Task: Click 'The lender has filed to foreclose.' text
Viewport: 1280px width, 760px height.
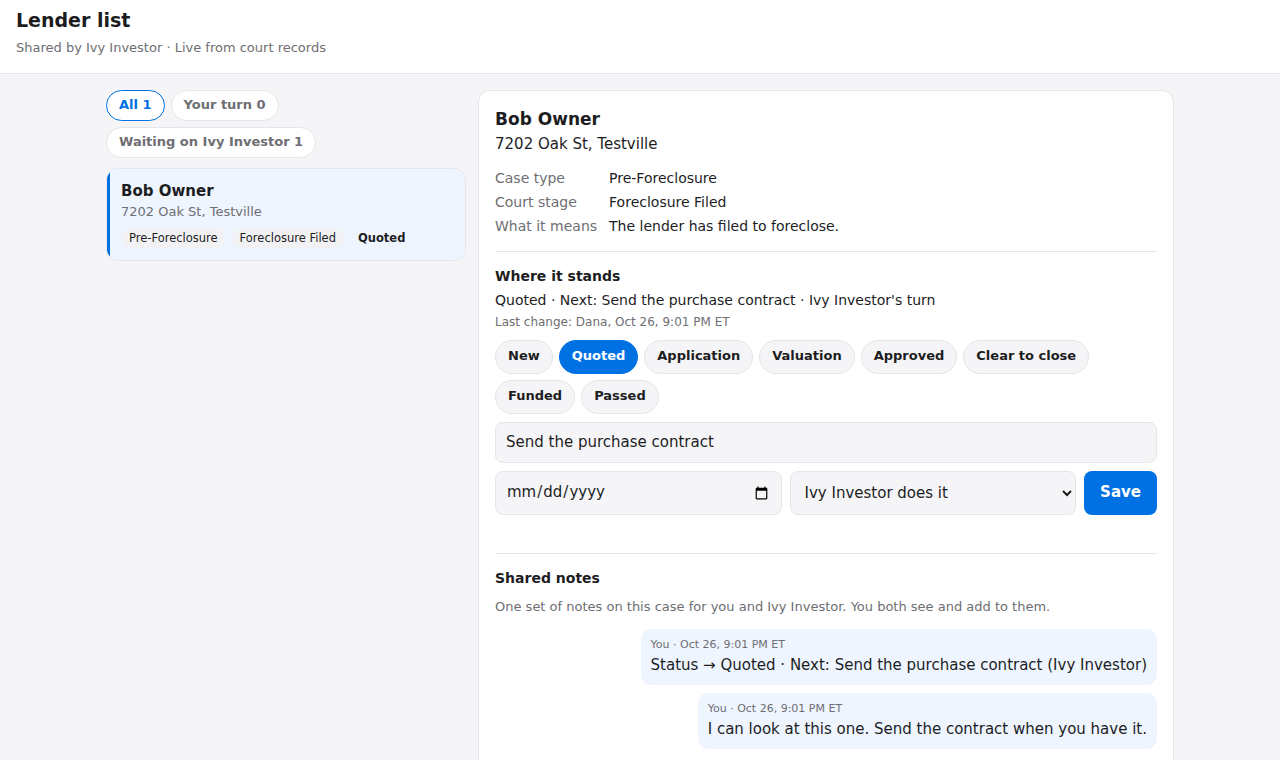Action: click(x=724, y=226)
